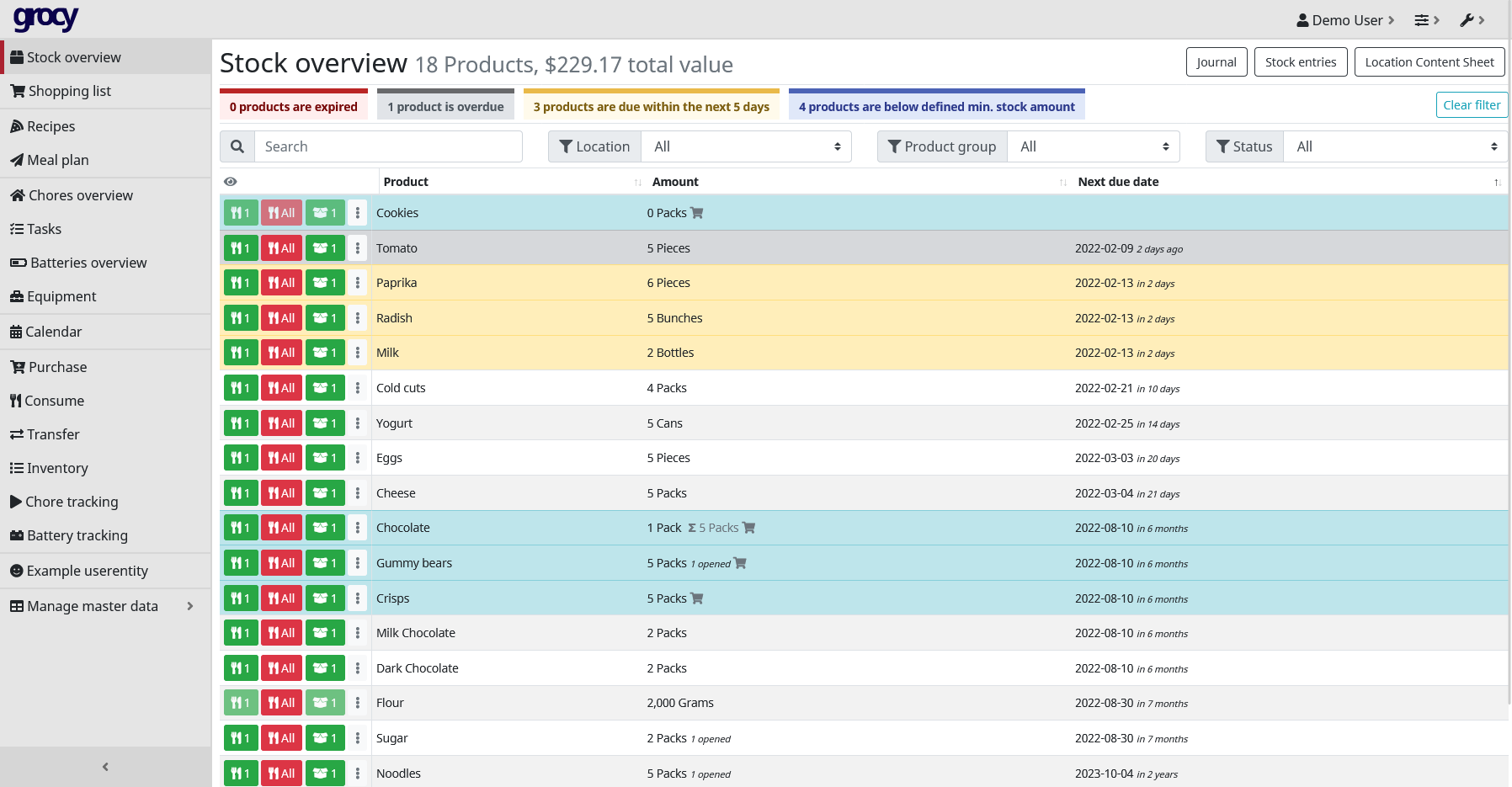The height and width of the screenshot is (787, 1512).
Task: Click the search magnifier icon
Action: point(237,146)
